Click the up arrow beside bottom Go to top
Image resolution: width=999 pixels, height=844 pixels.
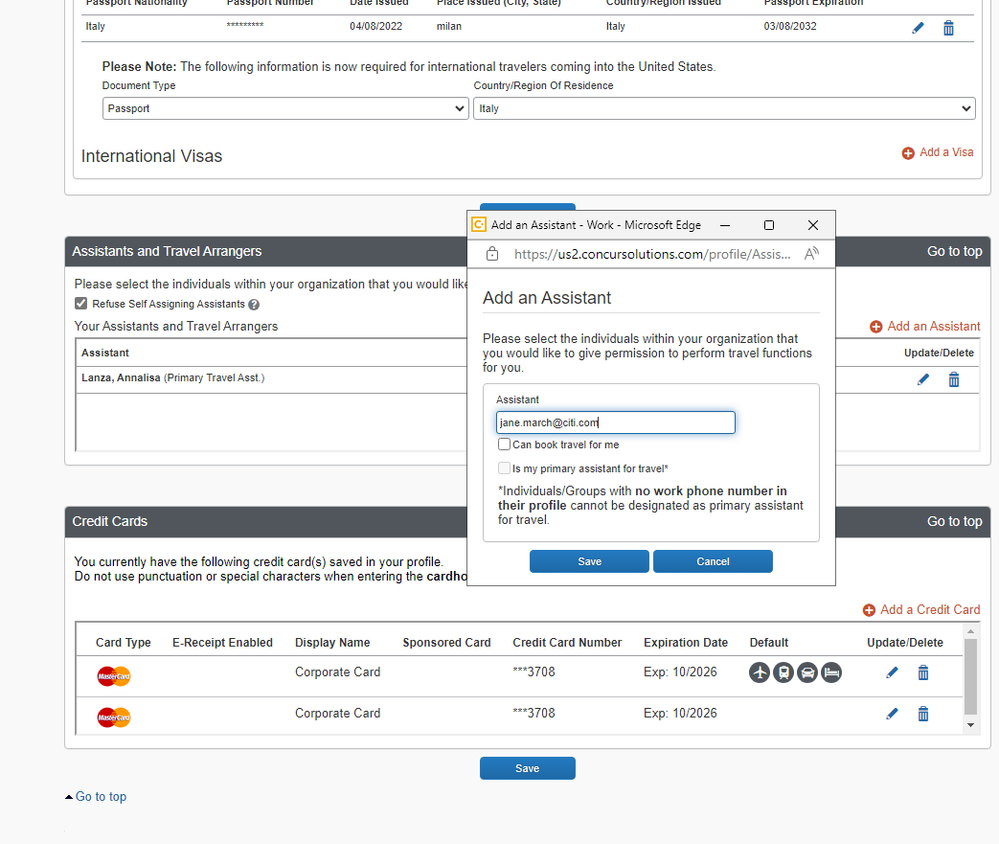[69, 797]
